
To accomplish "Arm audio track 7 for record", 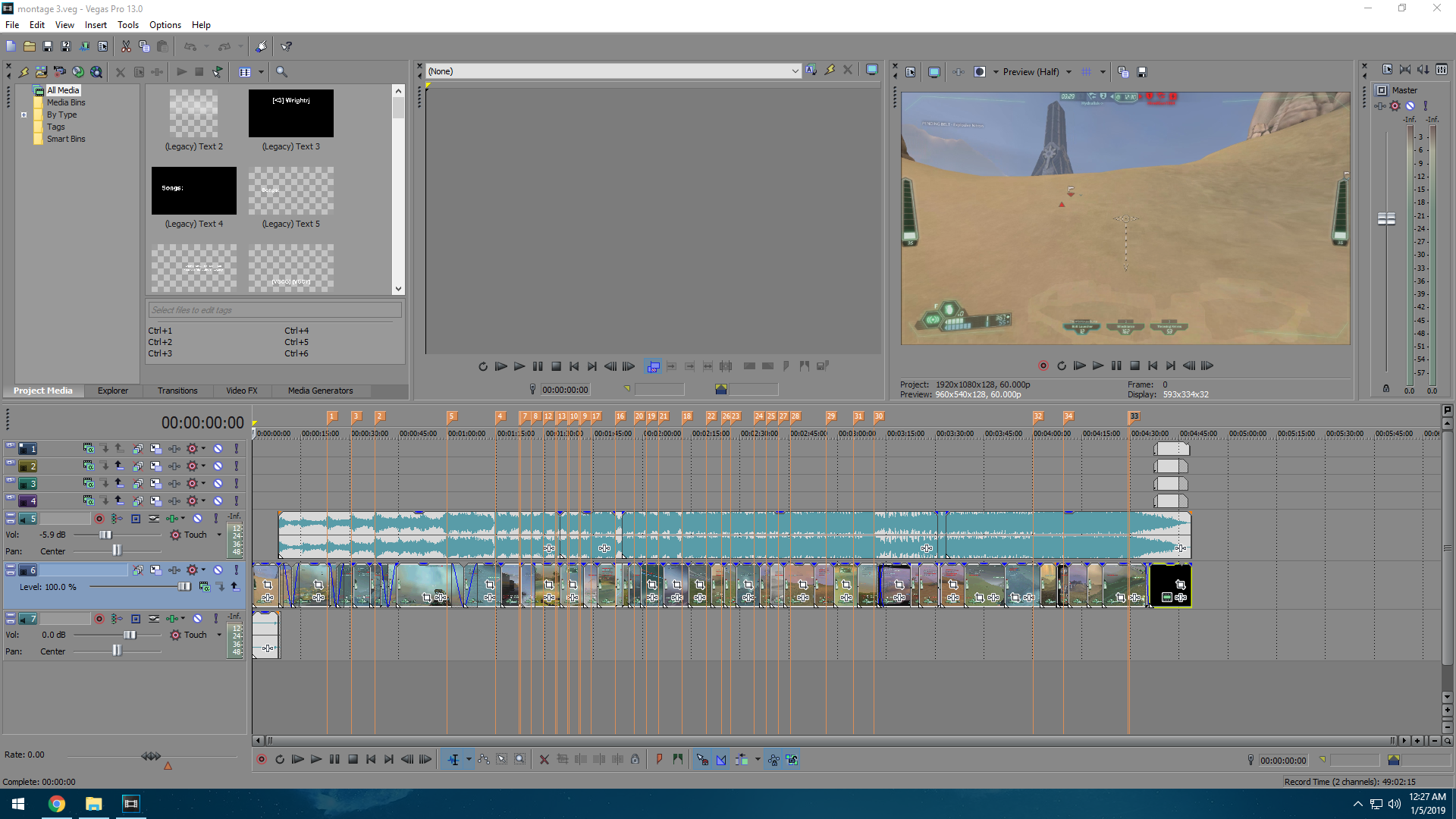I will [99, 619].
